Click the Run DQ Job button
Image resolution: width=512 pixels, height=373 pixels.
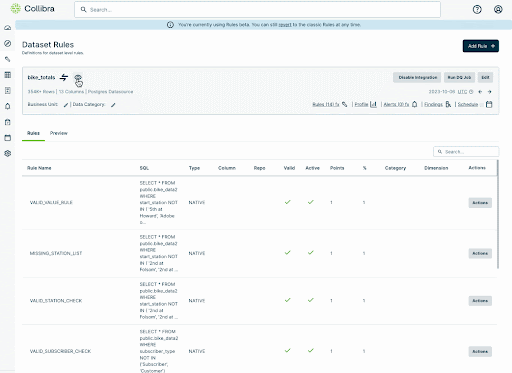tap(459, 77)
